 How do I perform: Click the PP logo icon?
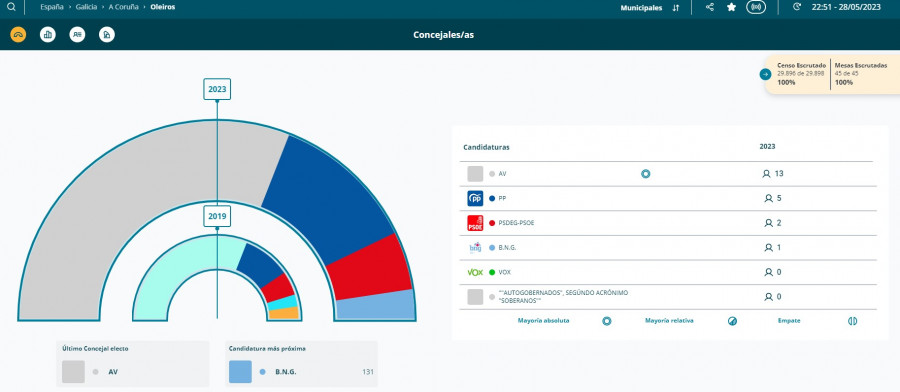coord(475,199)
